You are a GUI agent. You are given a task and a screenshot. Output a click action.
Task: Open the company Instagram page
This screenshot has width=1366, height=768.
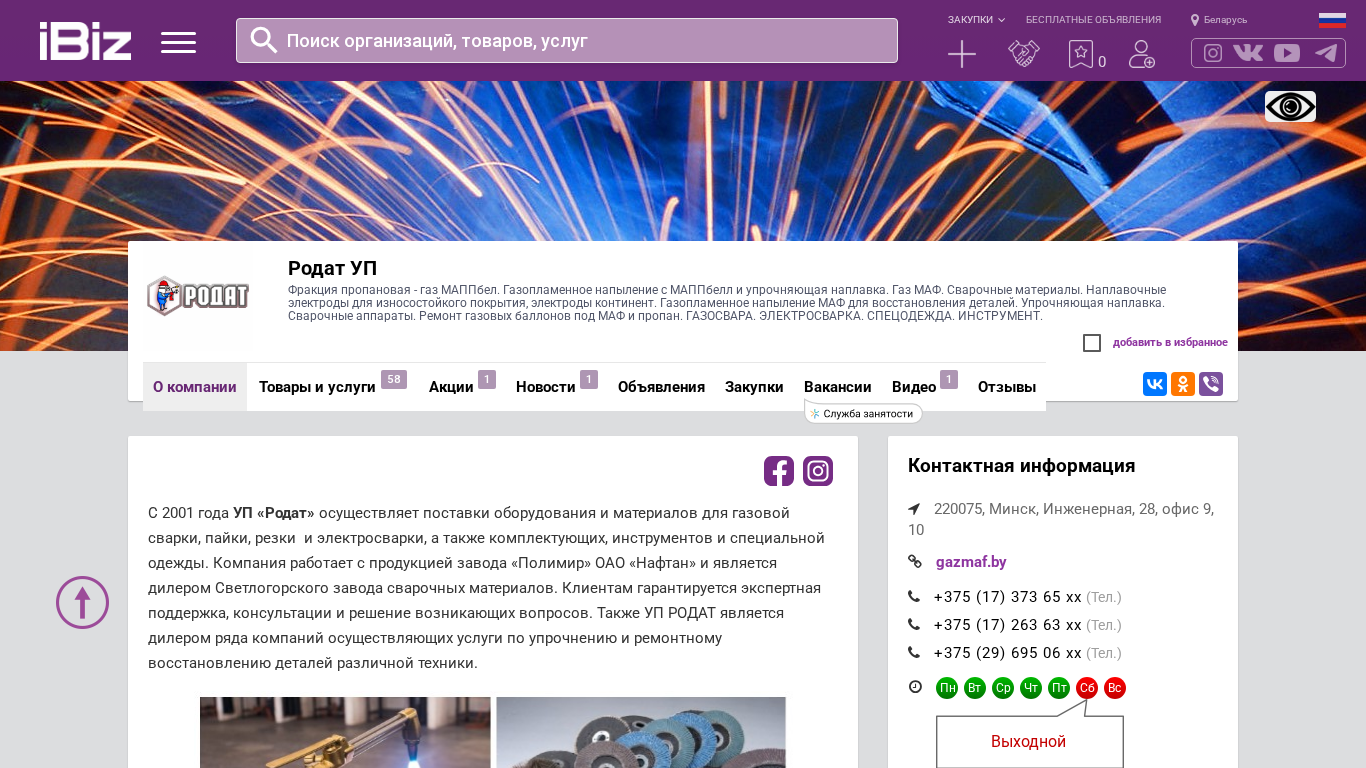pyautogui.click(x=818, y=471)
